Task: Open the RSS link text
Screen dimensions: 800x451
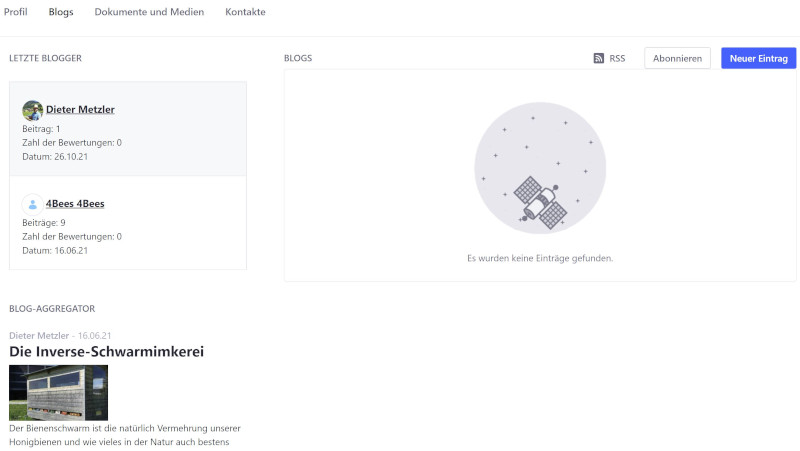Action: [x=617, y=58]
